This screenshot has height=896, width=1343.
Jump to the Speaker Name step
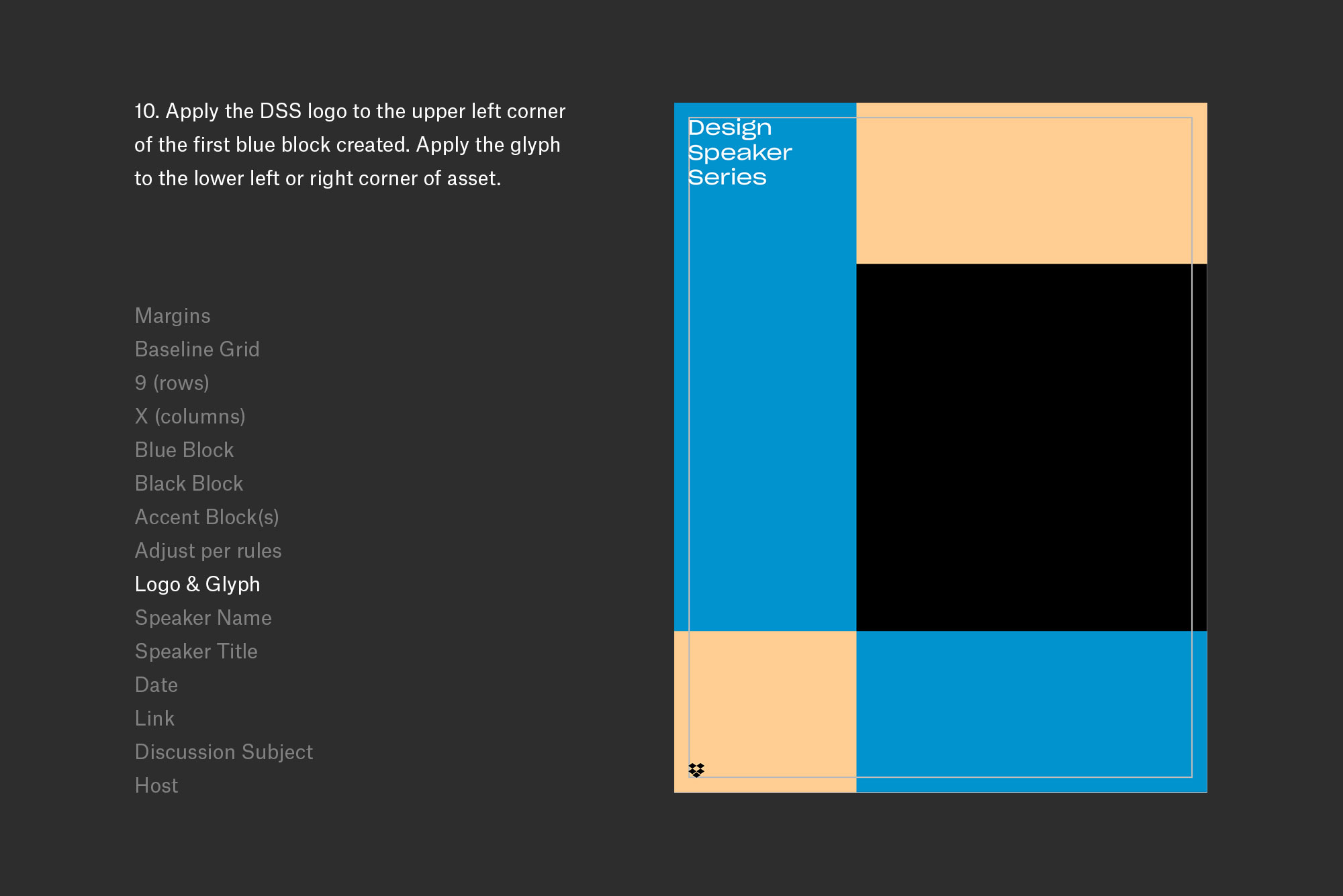203,617
